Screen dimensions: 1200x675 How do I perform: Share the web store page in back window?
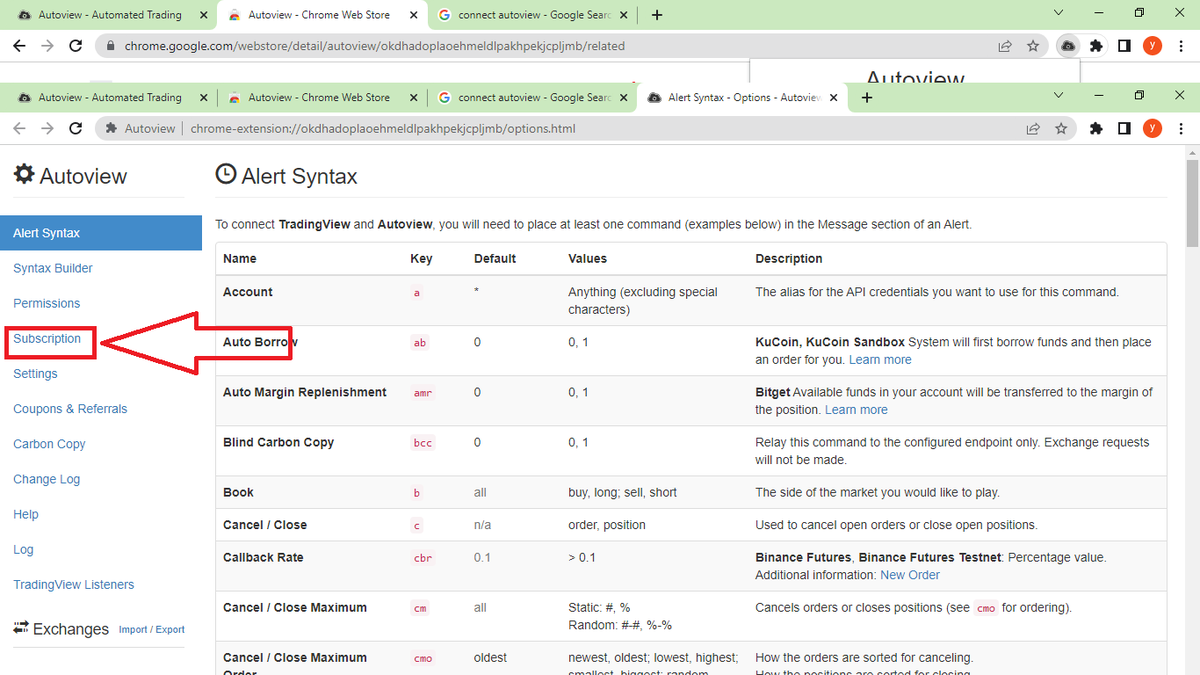(x=1005, y=46)
